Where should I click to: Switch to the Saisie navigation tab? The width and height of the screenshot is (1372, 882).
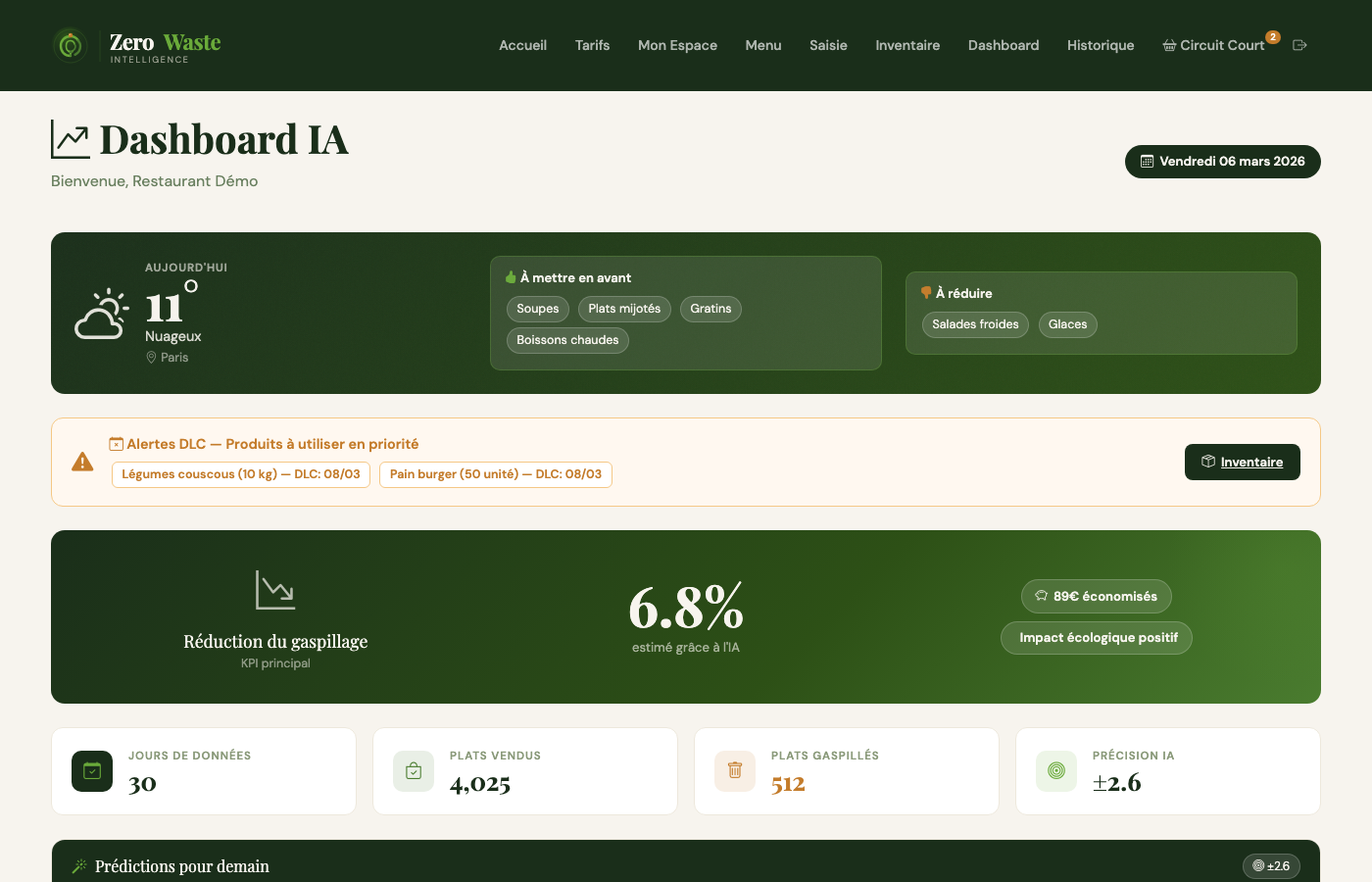(828, 45)
